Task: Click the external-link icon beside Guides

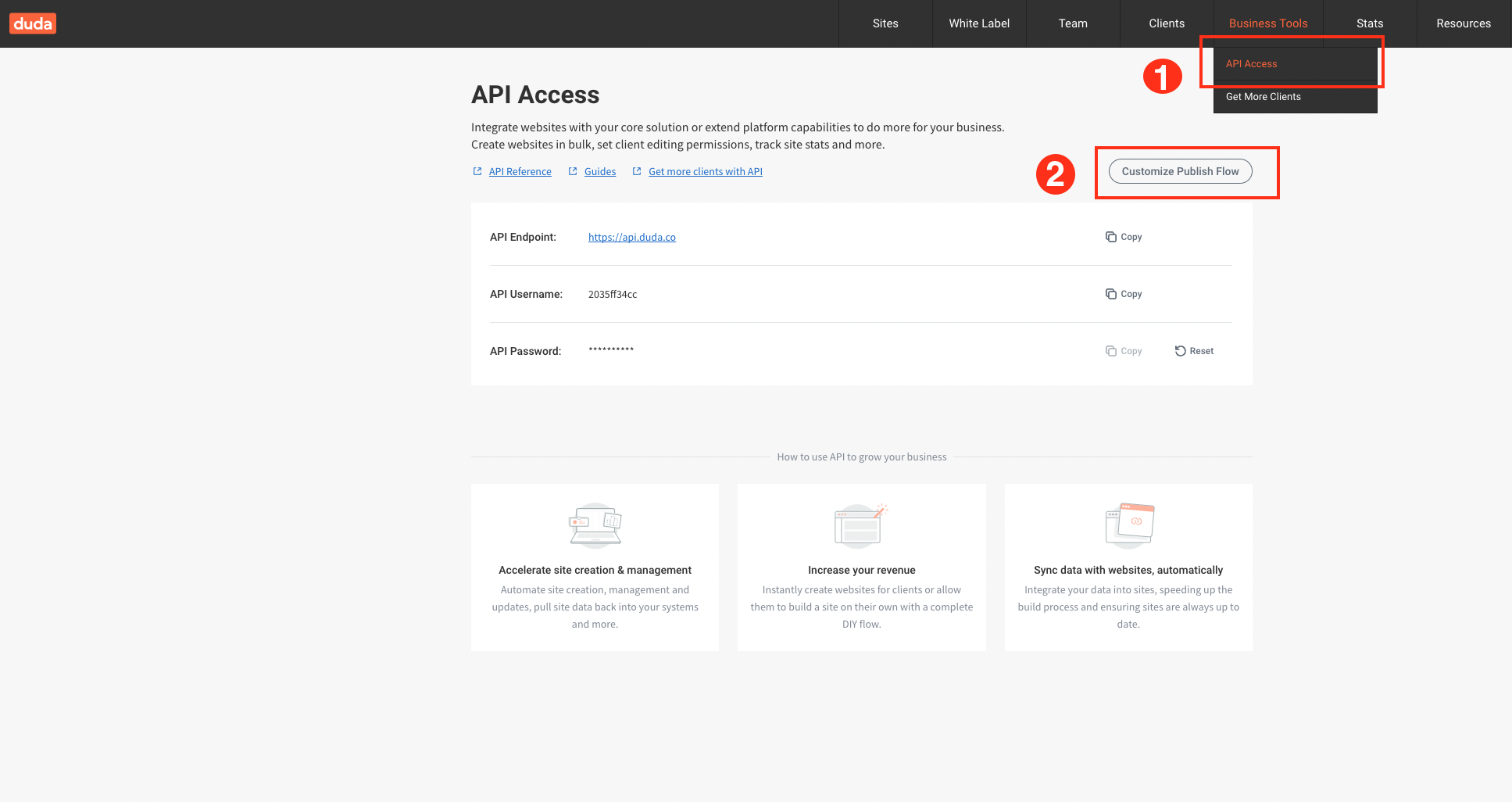Action: click(x=573, y=171)
